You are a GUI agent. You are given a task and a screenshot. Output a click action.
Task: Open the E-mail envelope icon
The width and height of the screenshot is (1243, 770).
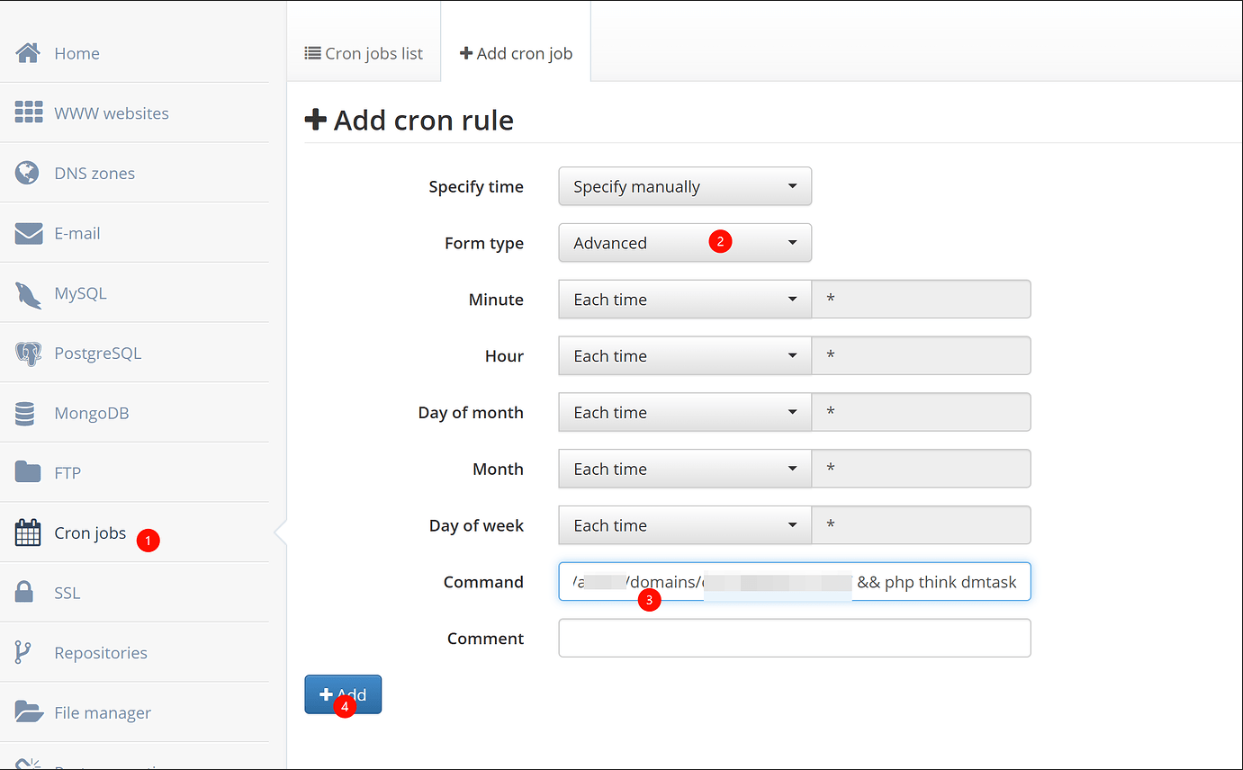coord(28,233)
